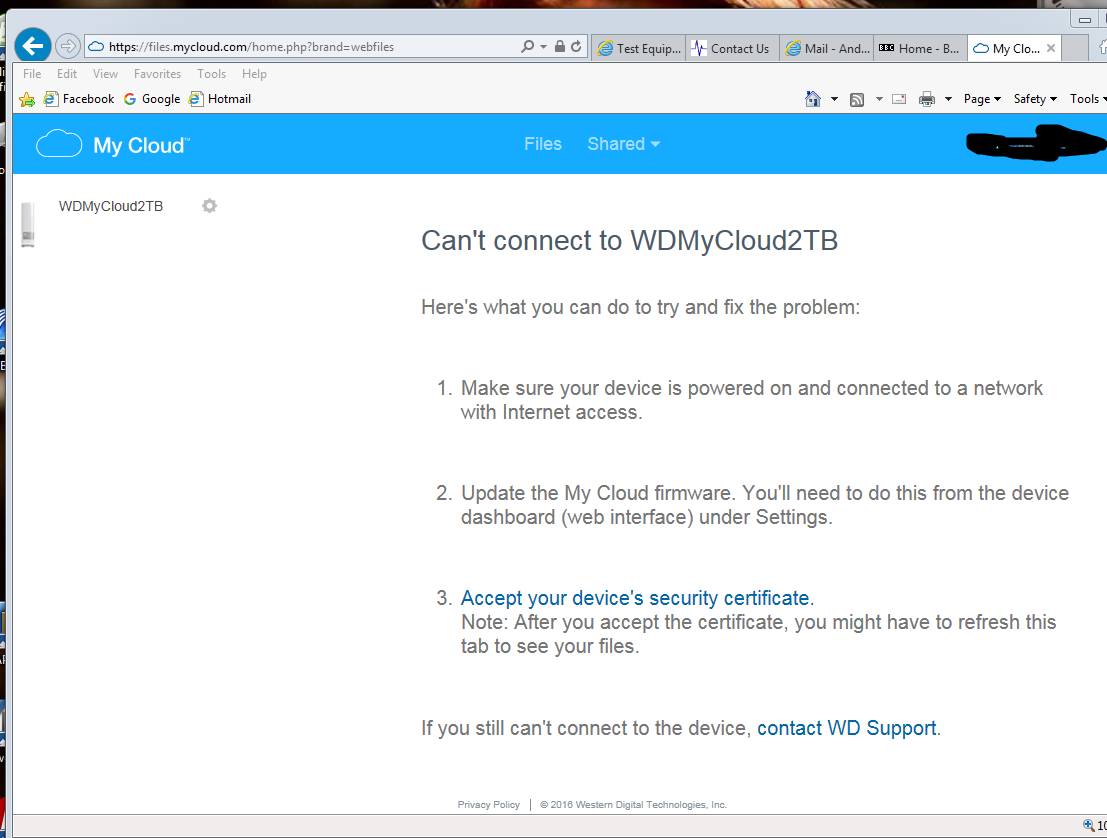Open the File menu
Viewport: 1107px width, 838px height.
click(32, 73)
